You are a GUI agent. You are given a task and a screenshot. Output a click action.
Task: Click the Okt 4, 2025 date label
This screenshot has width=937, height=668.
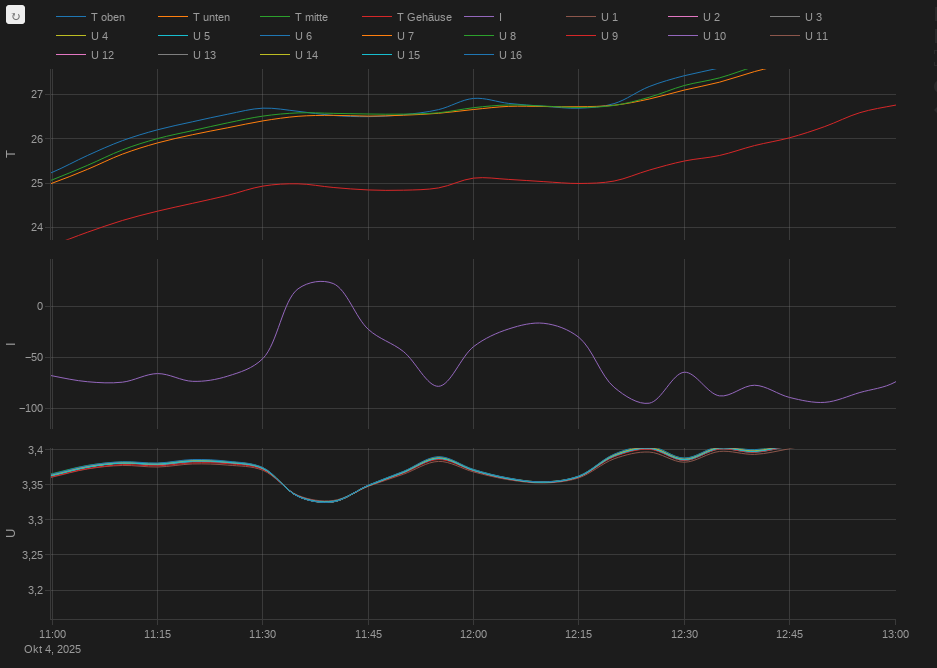pos(52,649)
